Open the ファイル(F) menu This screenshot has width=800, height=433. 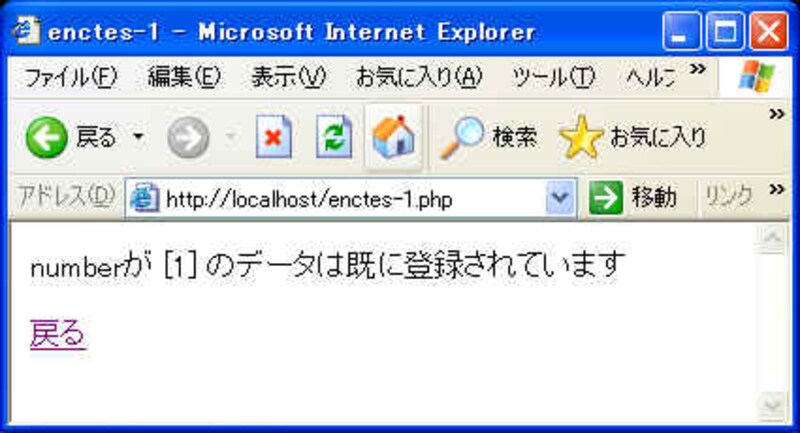pos(70,78)
